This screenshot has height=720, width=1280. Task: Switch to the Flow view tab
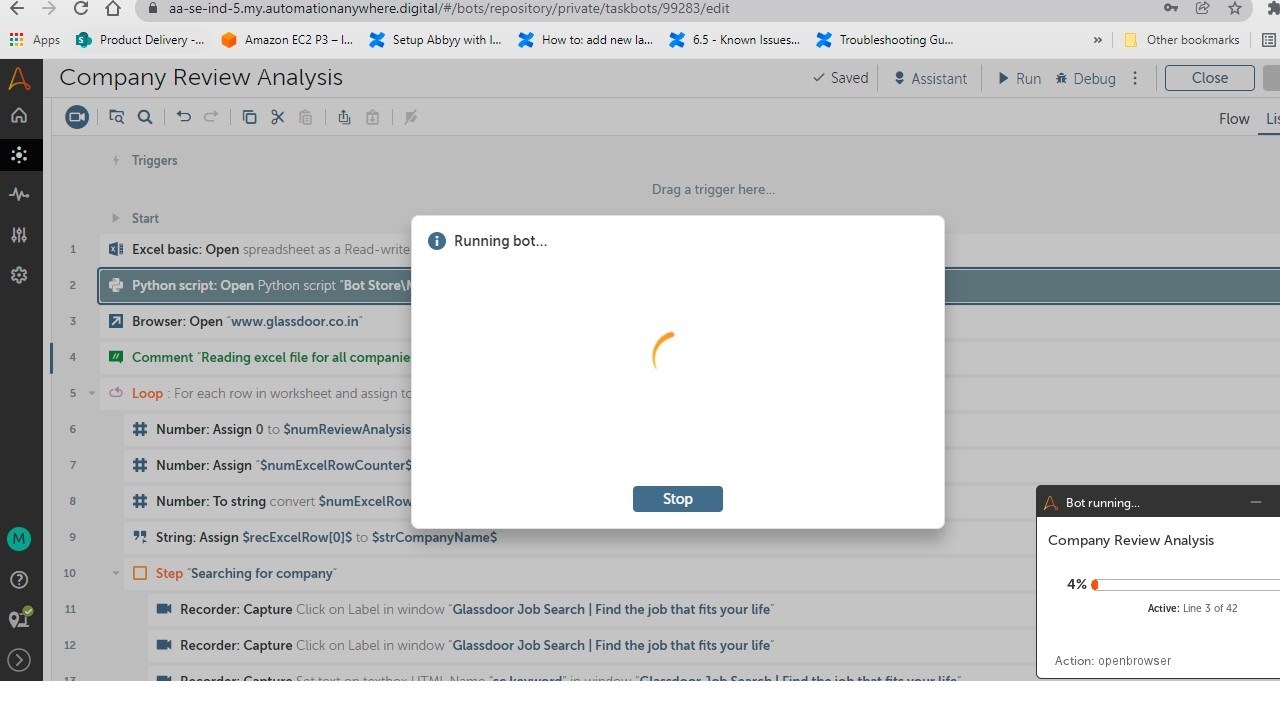click(x=1234, y=118)
